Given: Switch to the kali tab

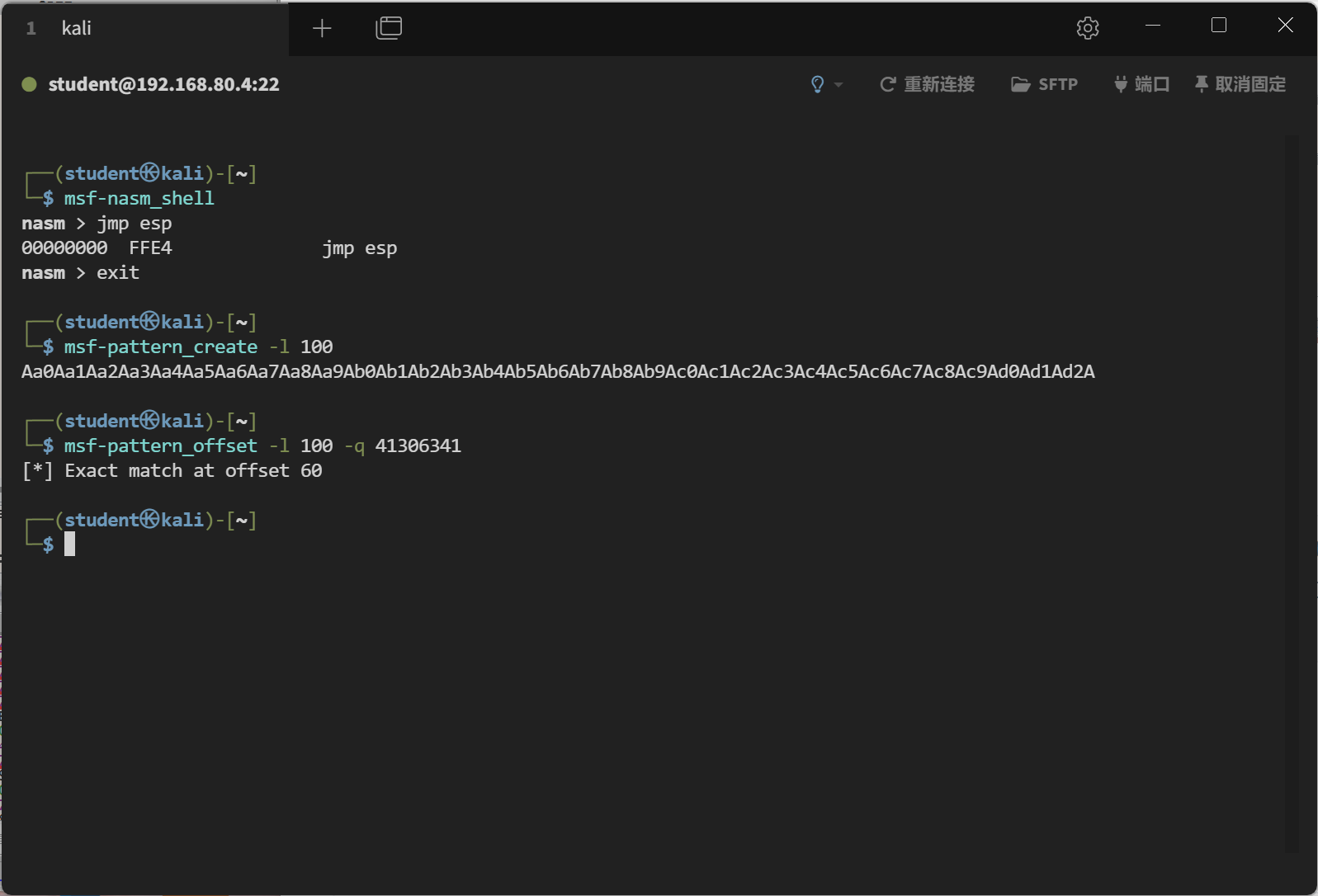Looking at the screenshot, I should coord(76,29).
